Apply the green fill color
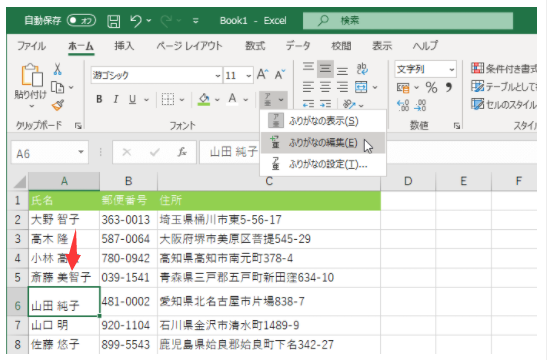Viewport: 547px width, 360px height. tap(204, 99)
